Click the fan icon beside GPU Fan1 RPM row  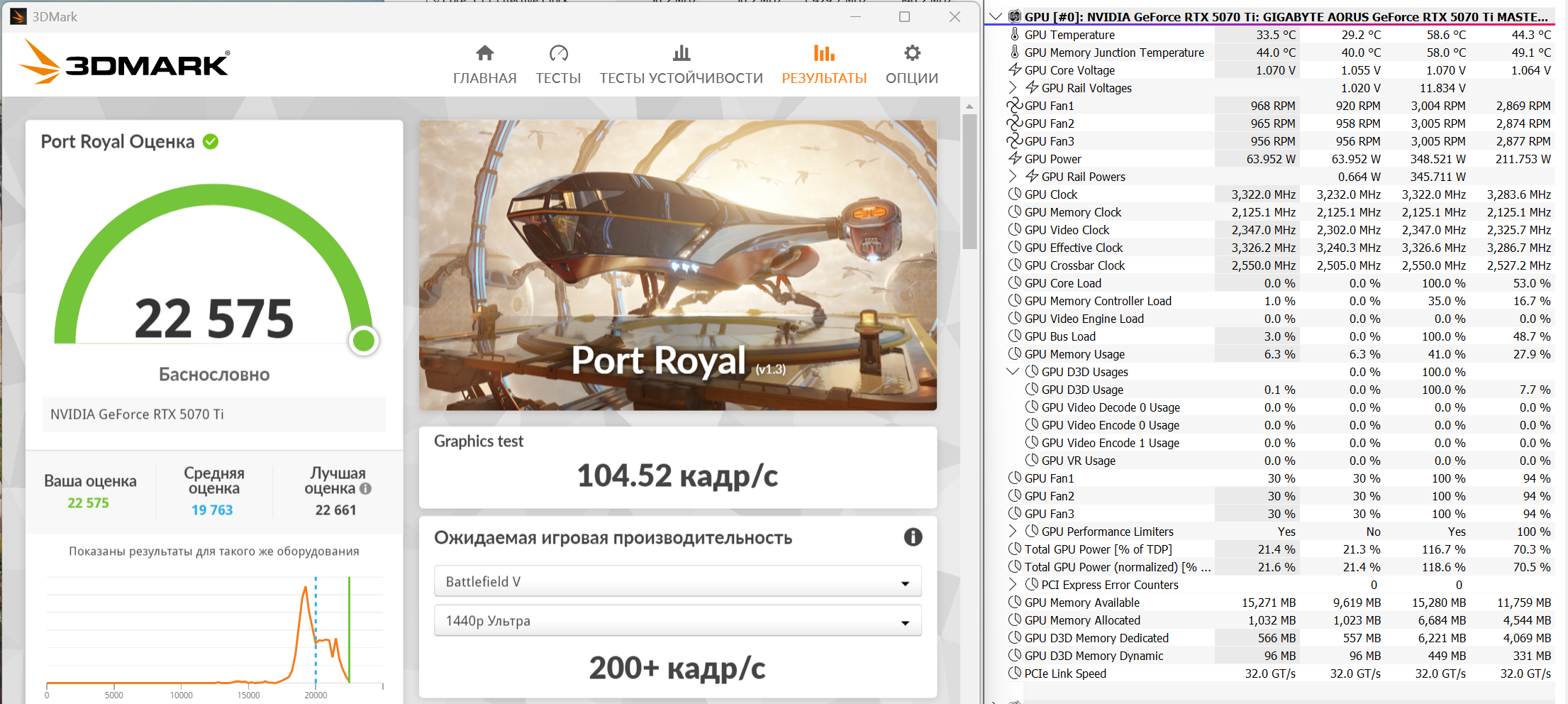click(1015, 105)
